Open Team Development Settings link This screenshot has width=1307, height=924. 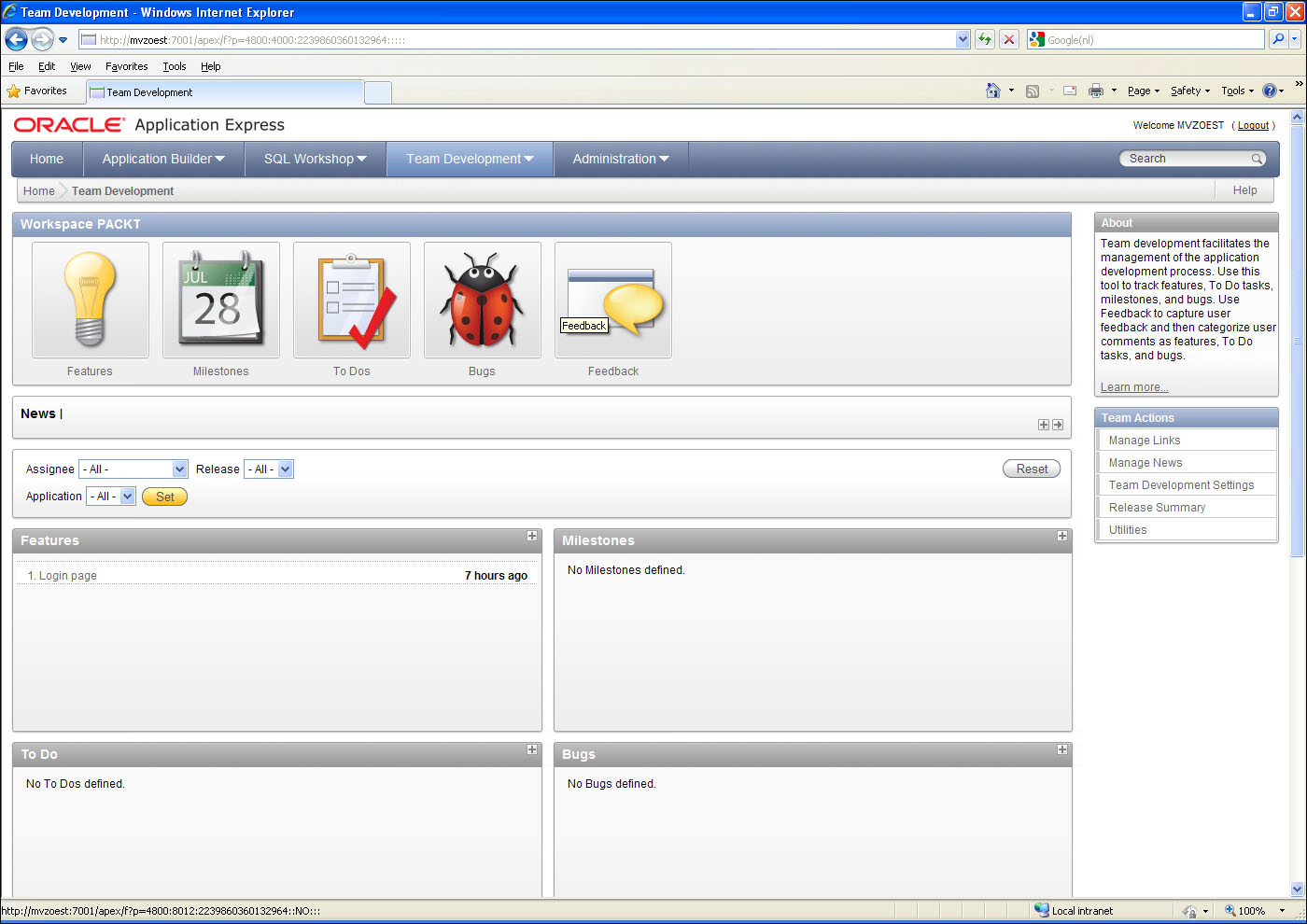pyautogui.click(x=1181, y=485)
